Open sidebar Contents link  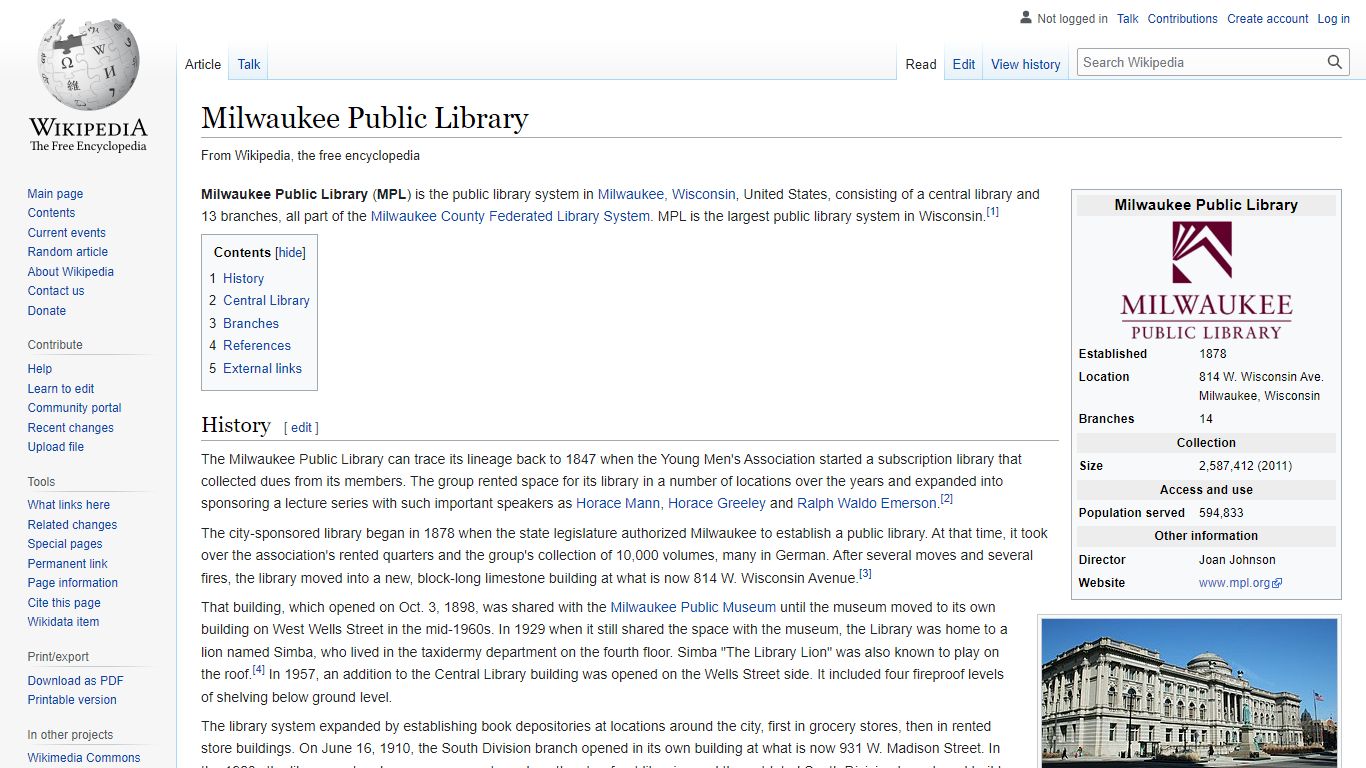point(51,213)
